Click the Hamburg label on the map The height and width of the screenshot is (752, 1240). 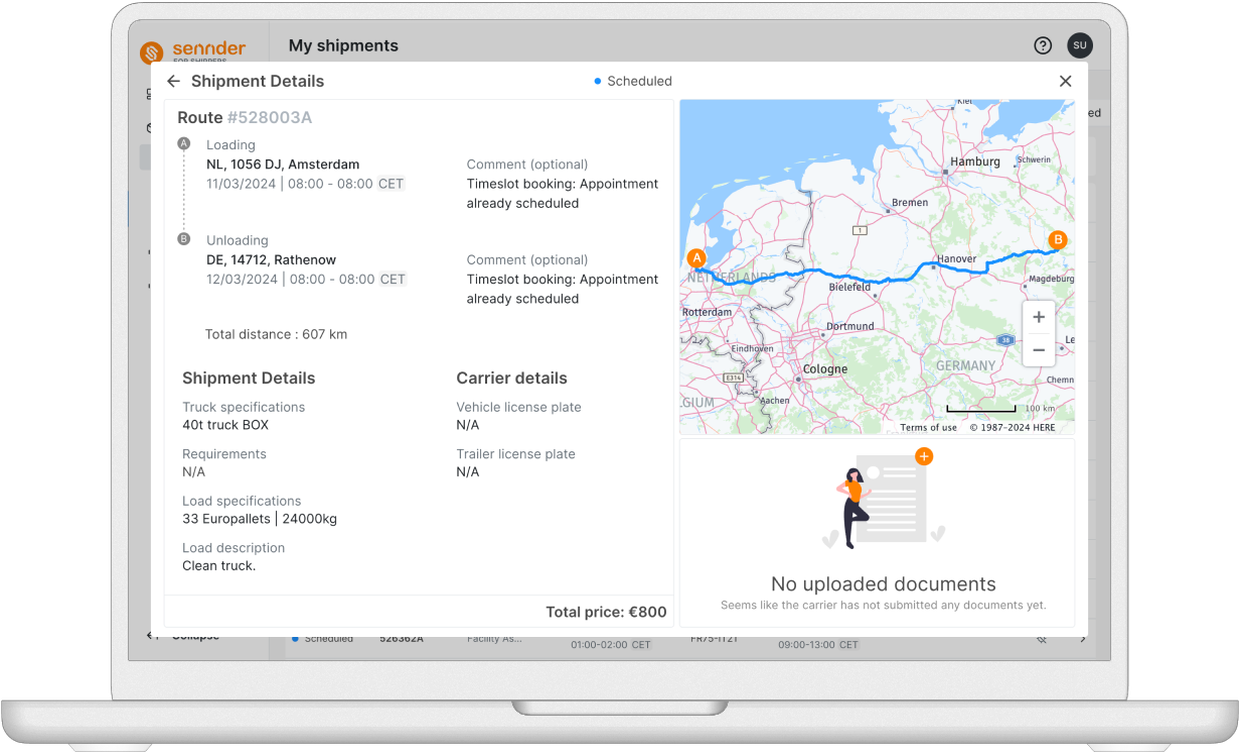pyautogui.click(x=975, y=161)
